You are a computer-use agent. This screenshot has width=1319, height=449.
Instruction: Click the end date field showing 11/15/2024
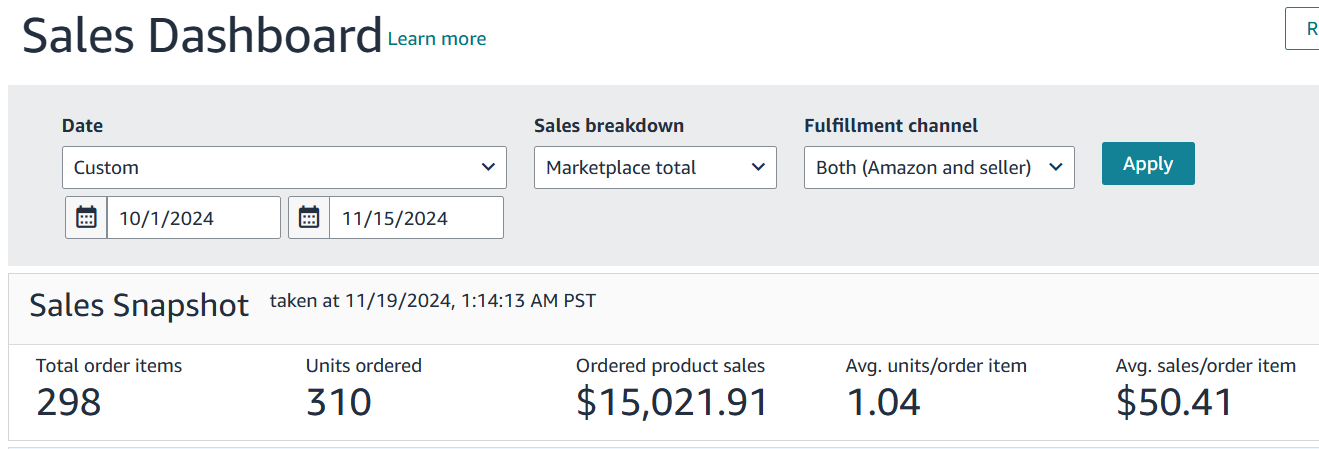pyautogui.click(x=416, y=217)
